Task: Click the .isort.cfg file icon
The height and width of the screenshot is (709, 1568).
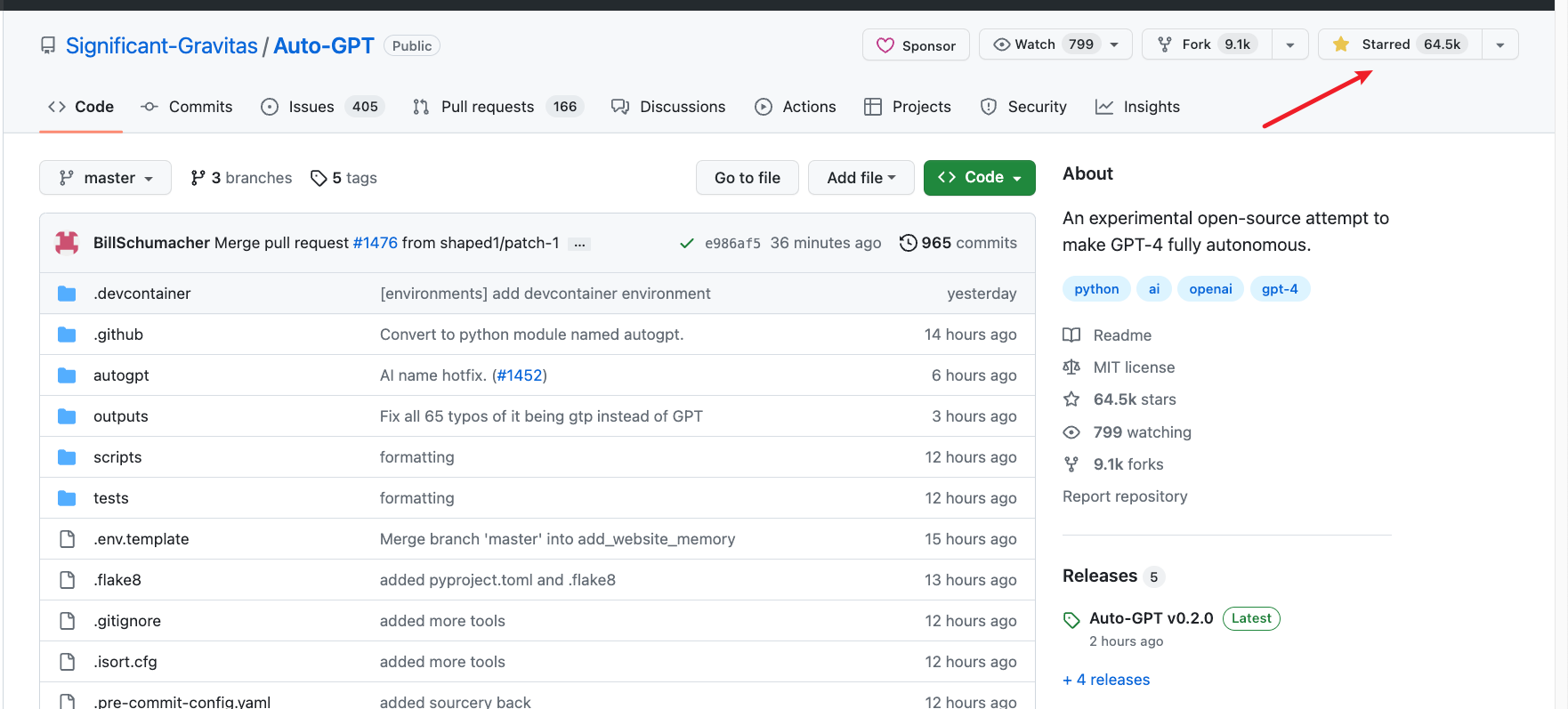Action: pos(67,662)
